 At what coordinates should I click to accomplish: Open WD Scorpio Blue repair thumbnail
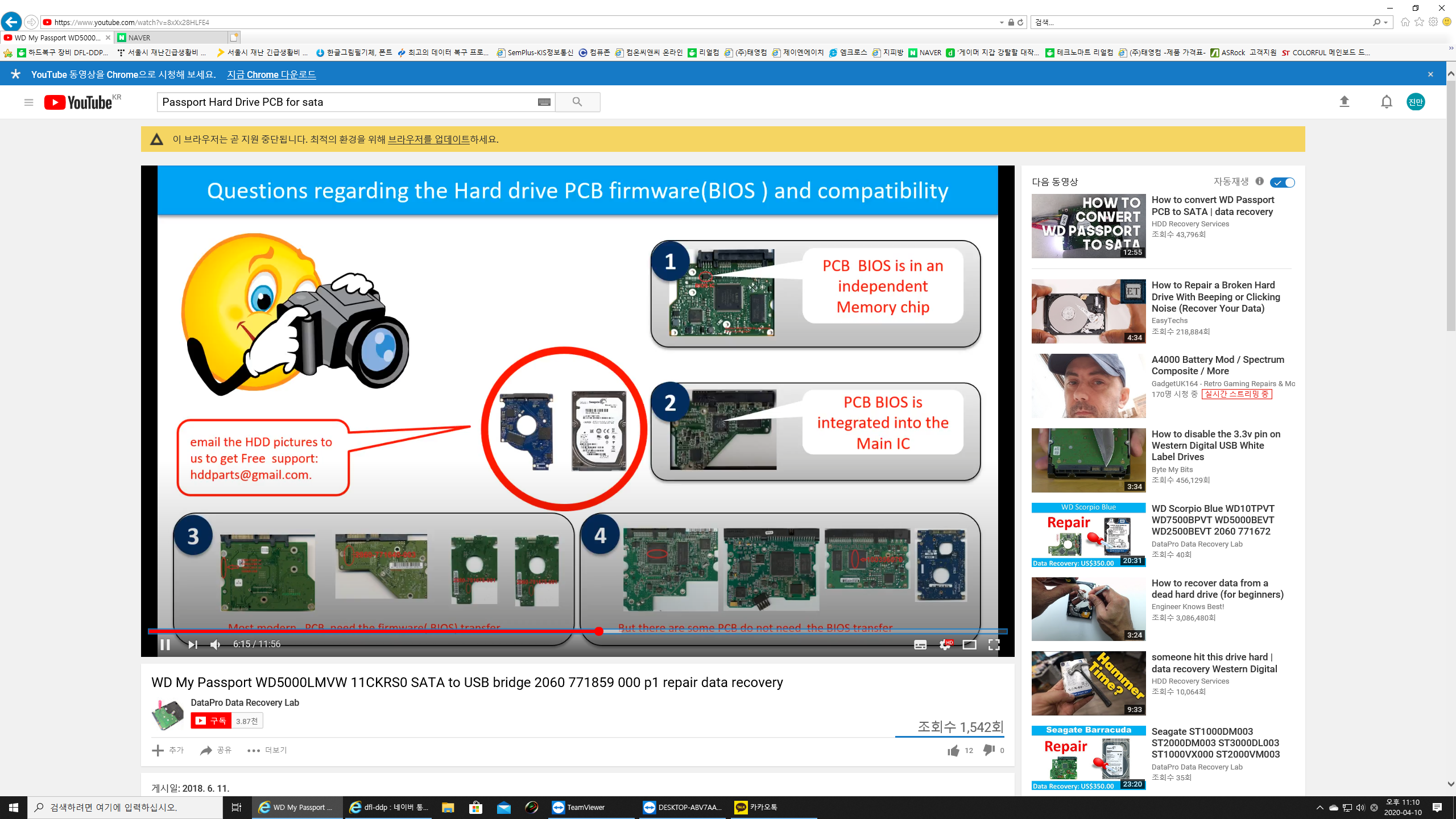coord(1089,535)
